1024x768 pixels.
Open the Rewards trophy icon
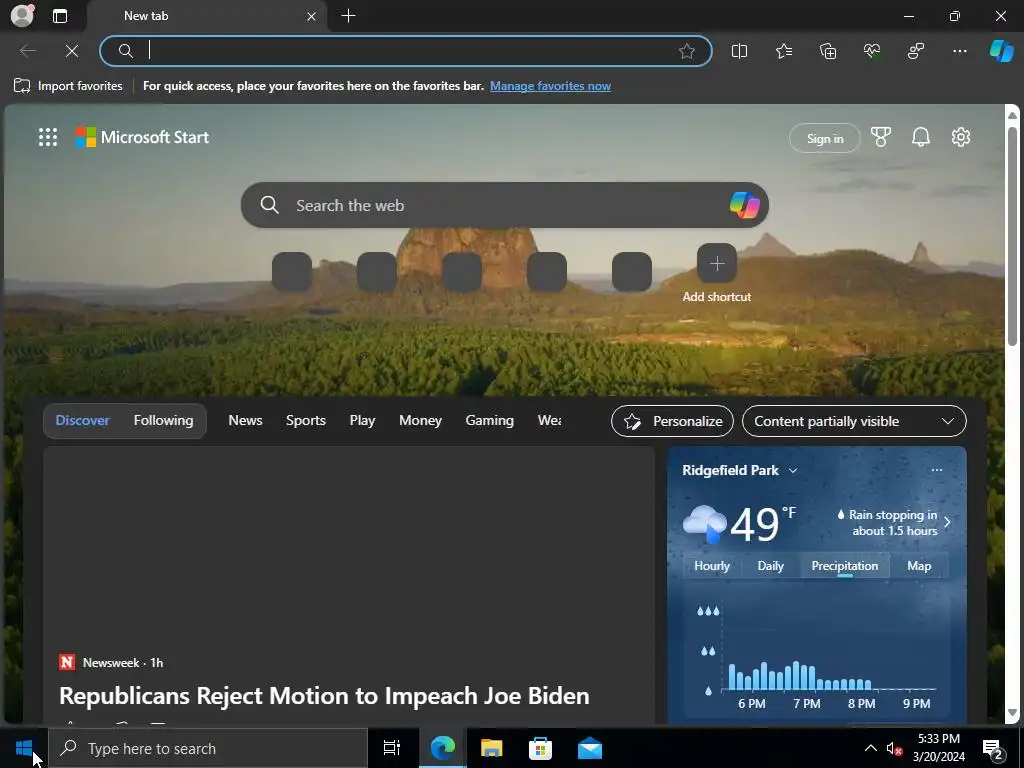[880, 137]
